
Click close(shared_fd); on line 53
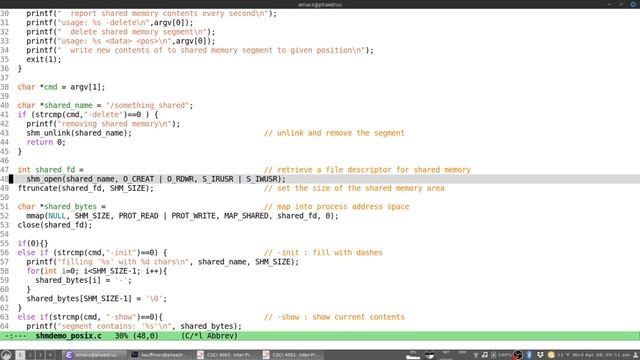coord(55,225)
